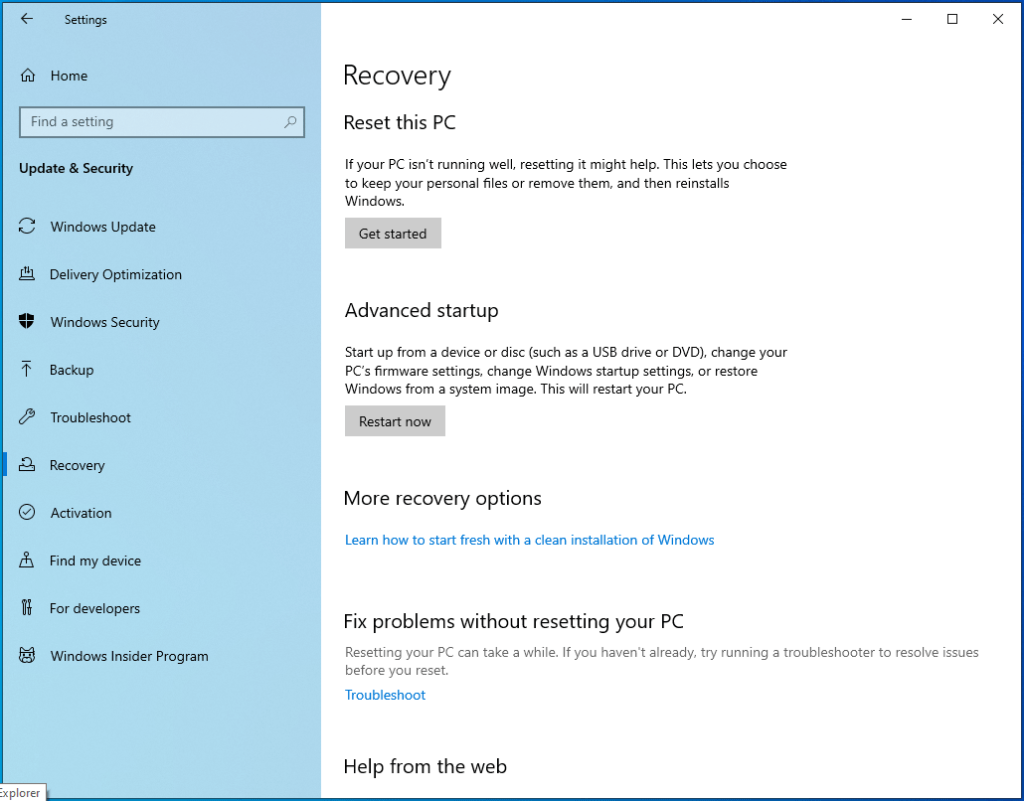The image size is (1024, 801).
Task: Go to Find my device
Action: click(x=97, y=561)
